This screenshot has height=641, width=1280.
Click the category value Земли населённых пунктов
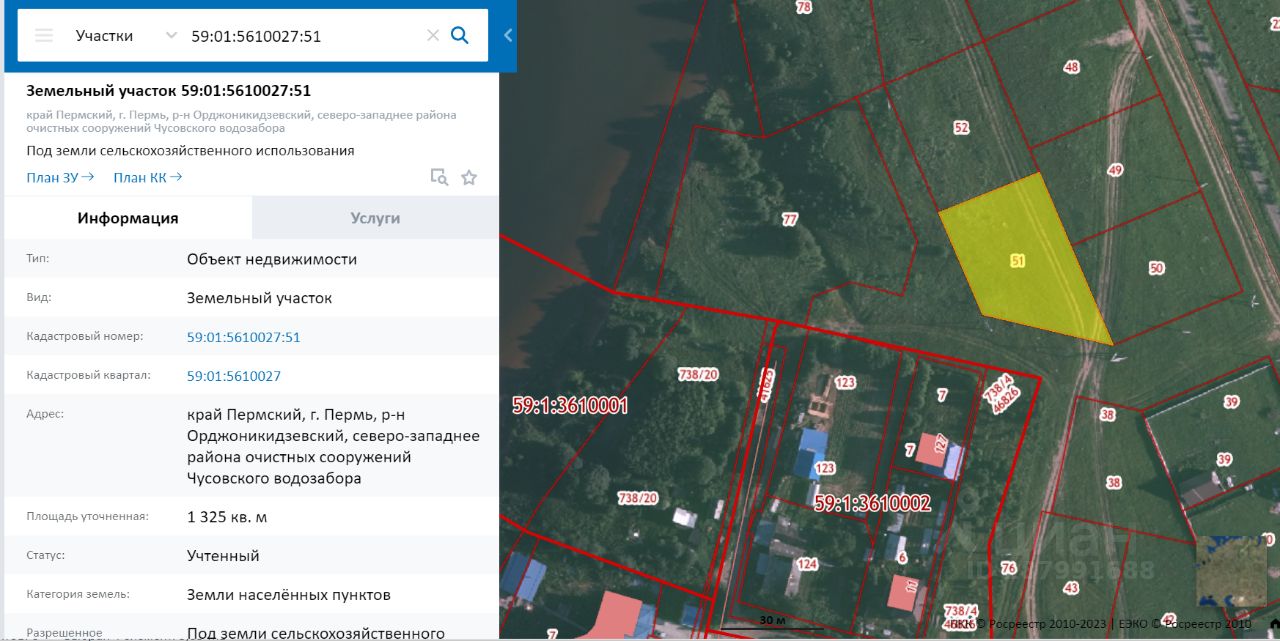289,594
